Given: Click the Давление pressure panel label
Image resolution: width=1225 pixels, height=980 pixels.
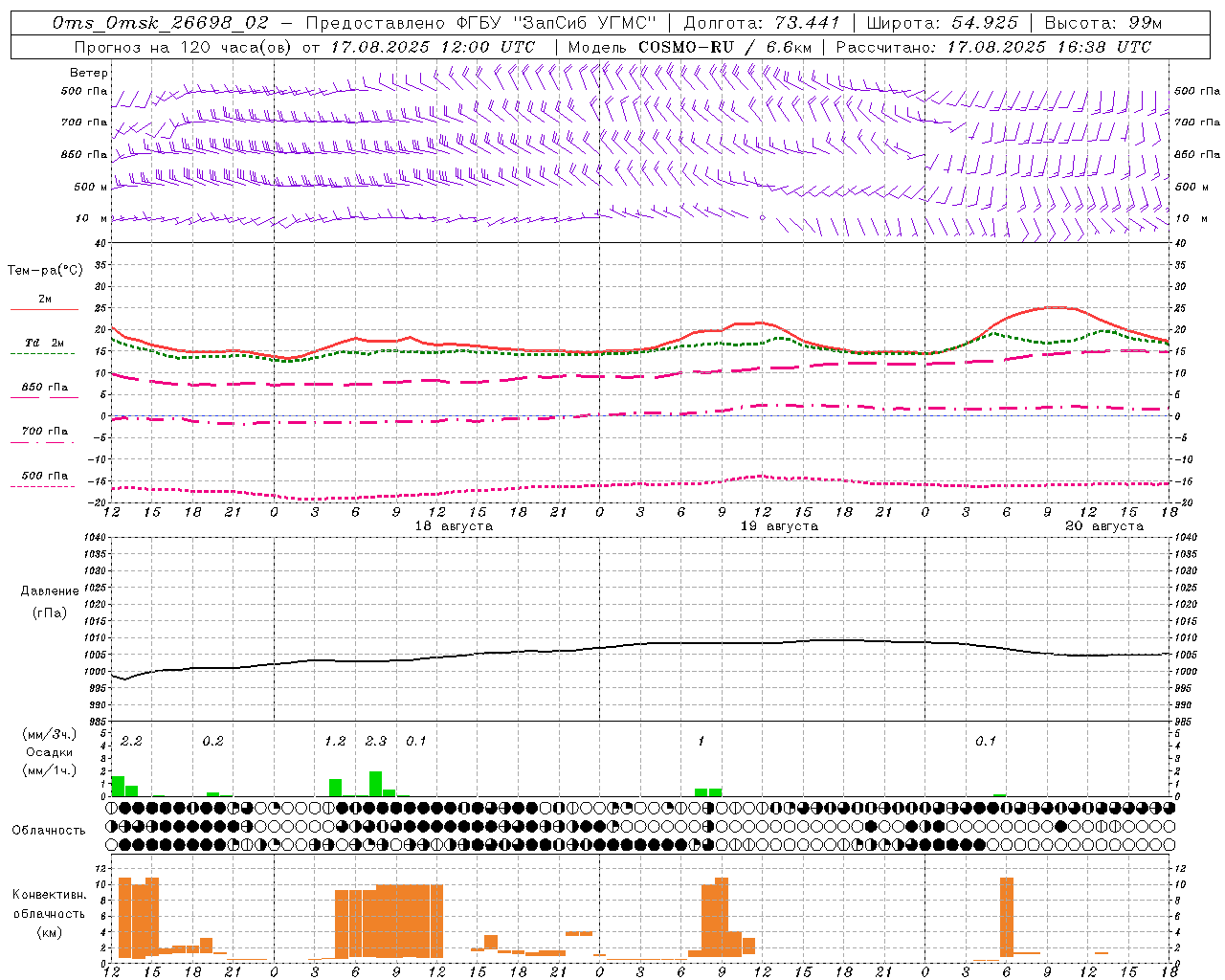Looking at the screenshot, I should (49, 590).
